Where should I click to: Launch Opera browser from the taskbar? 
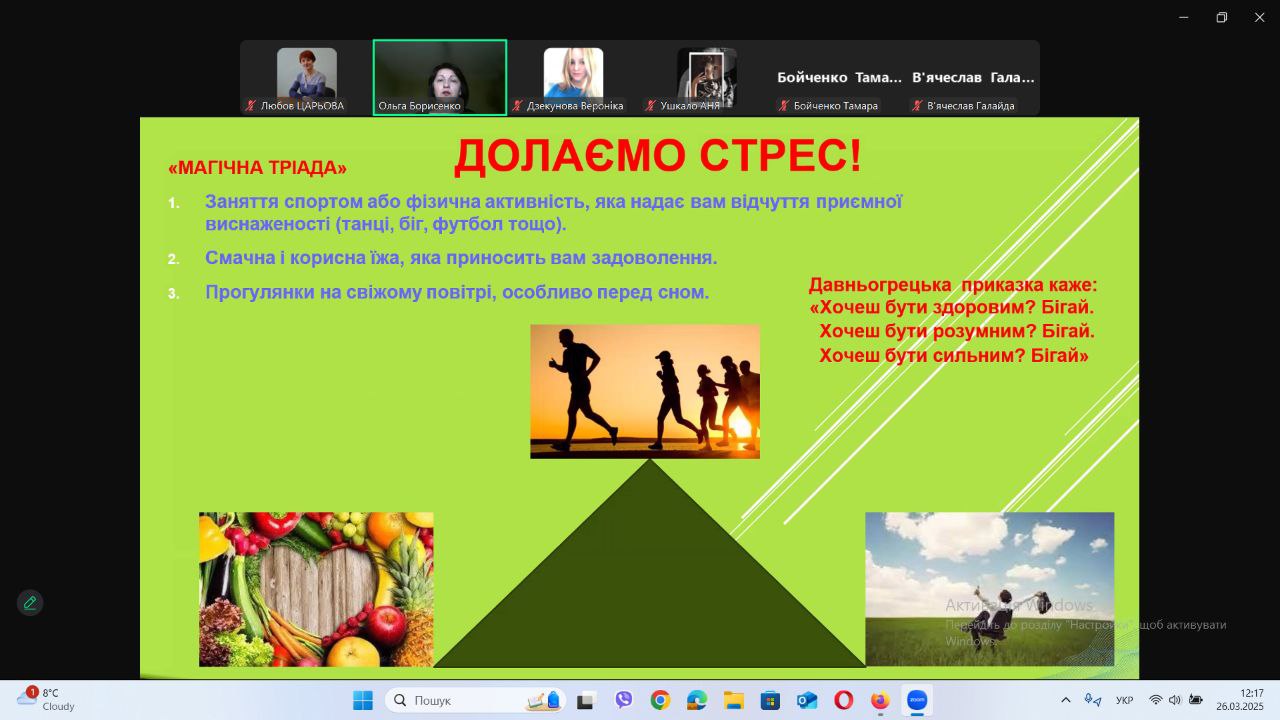pyautogui.click(x=844, y=700)
